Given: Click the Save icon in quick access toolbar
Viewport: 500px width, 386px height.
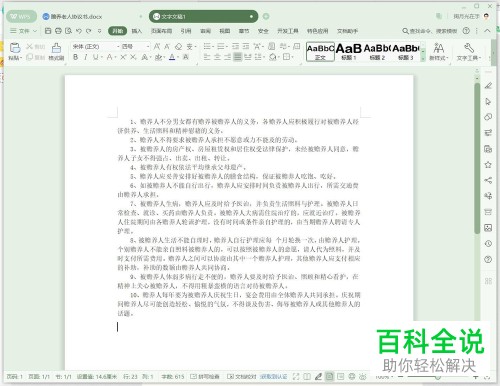Looking at the screenshot, I should 48,31.
